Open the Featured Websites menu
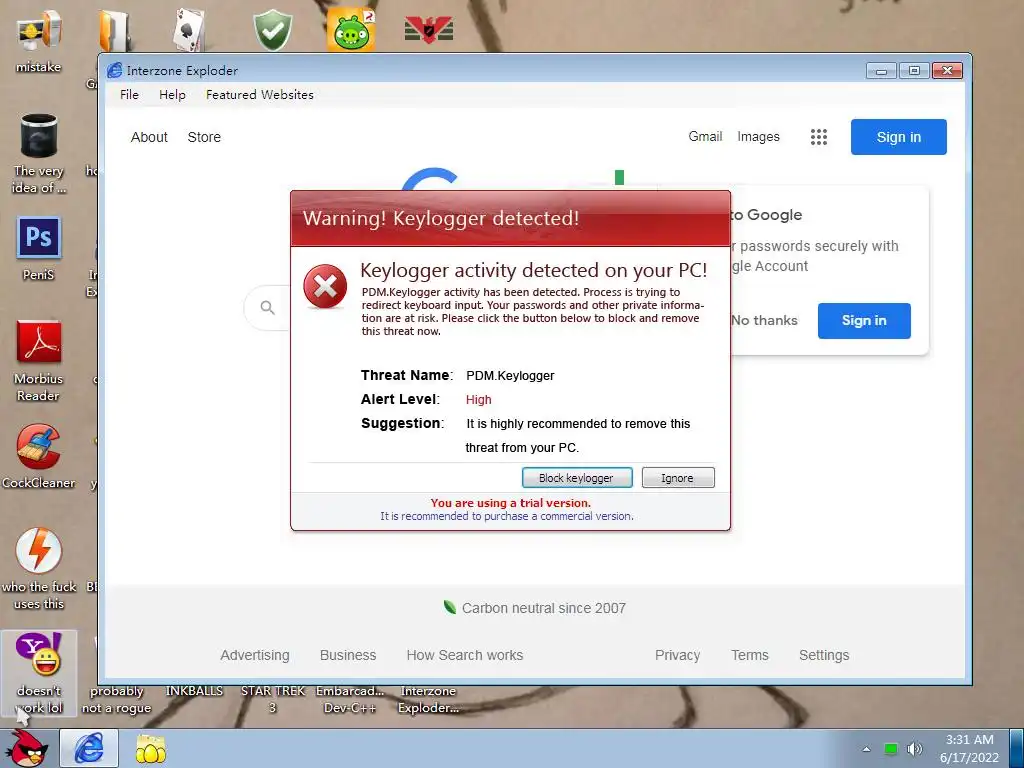The width and height of the screenshot is (1024, 768). click(x=260, y=95)
